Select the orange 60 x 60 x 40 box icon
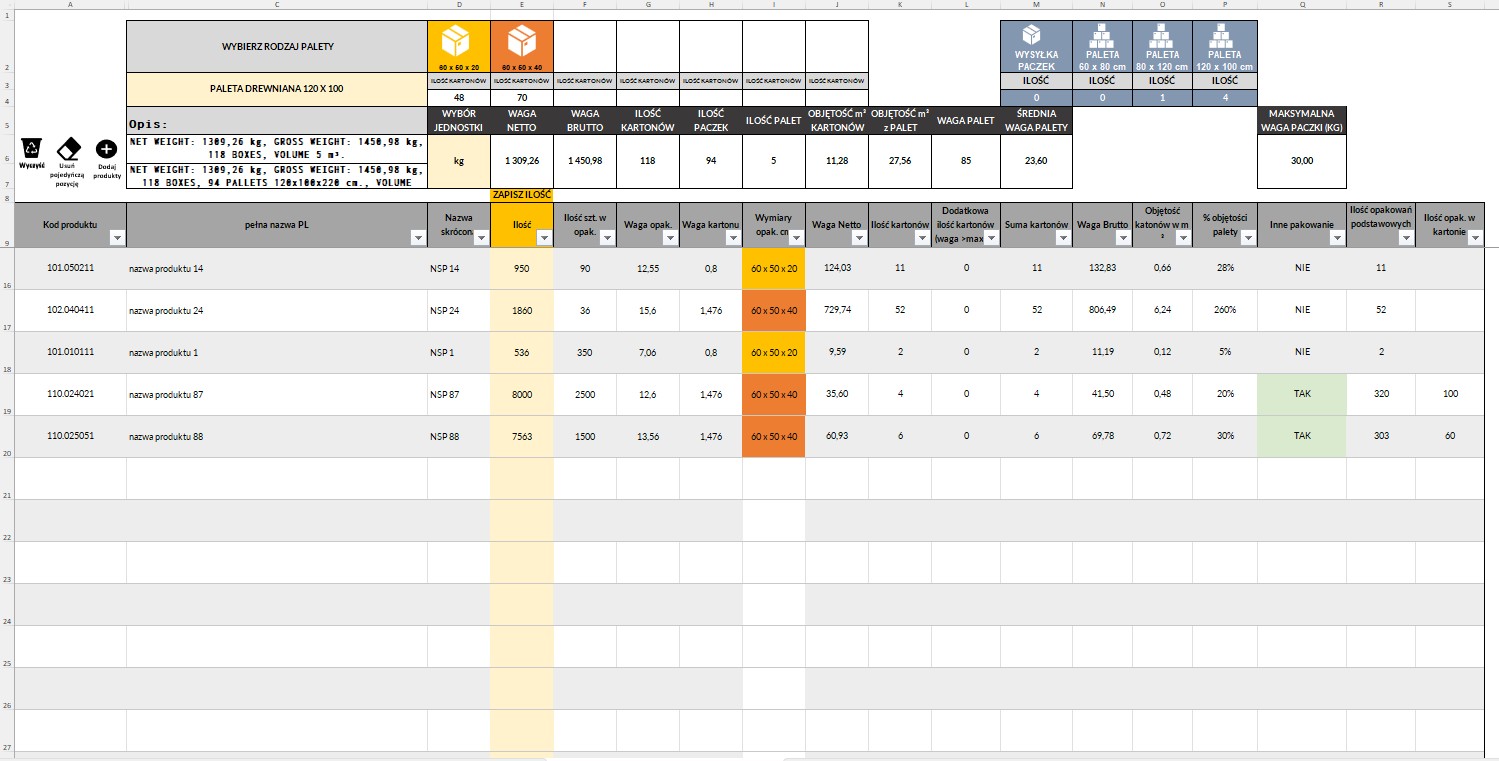 click(x=521, y=42)
